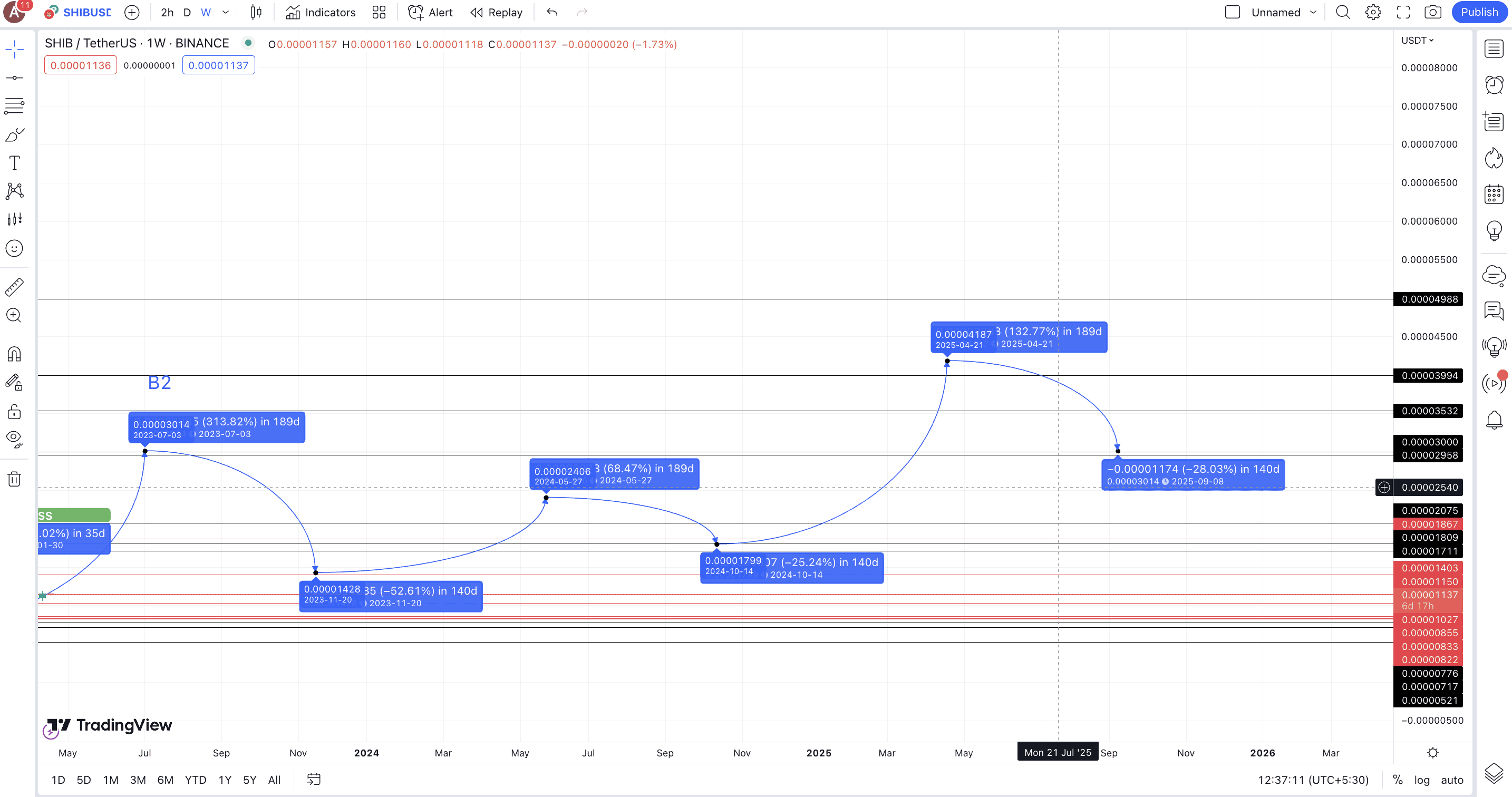Open the Alerts clock panel

(1494, 84)
